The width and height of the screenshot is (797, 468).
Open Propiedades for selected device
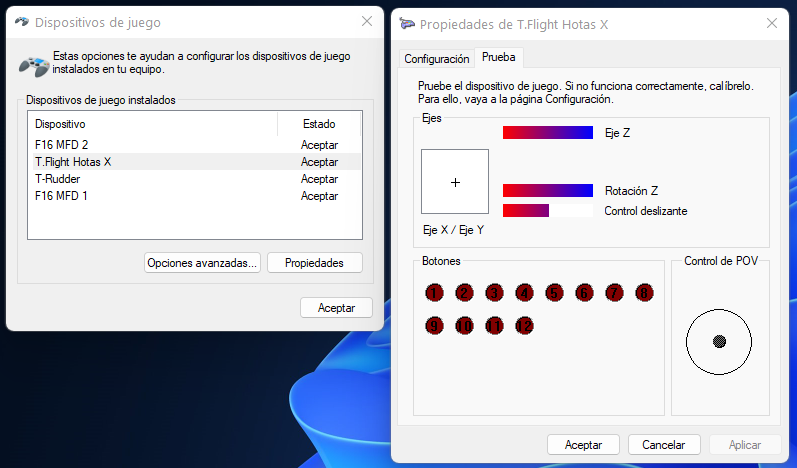(x=315, y=263)
